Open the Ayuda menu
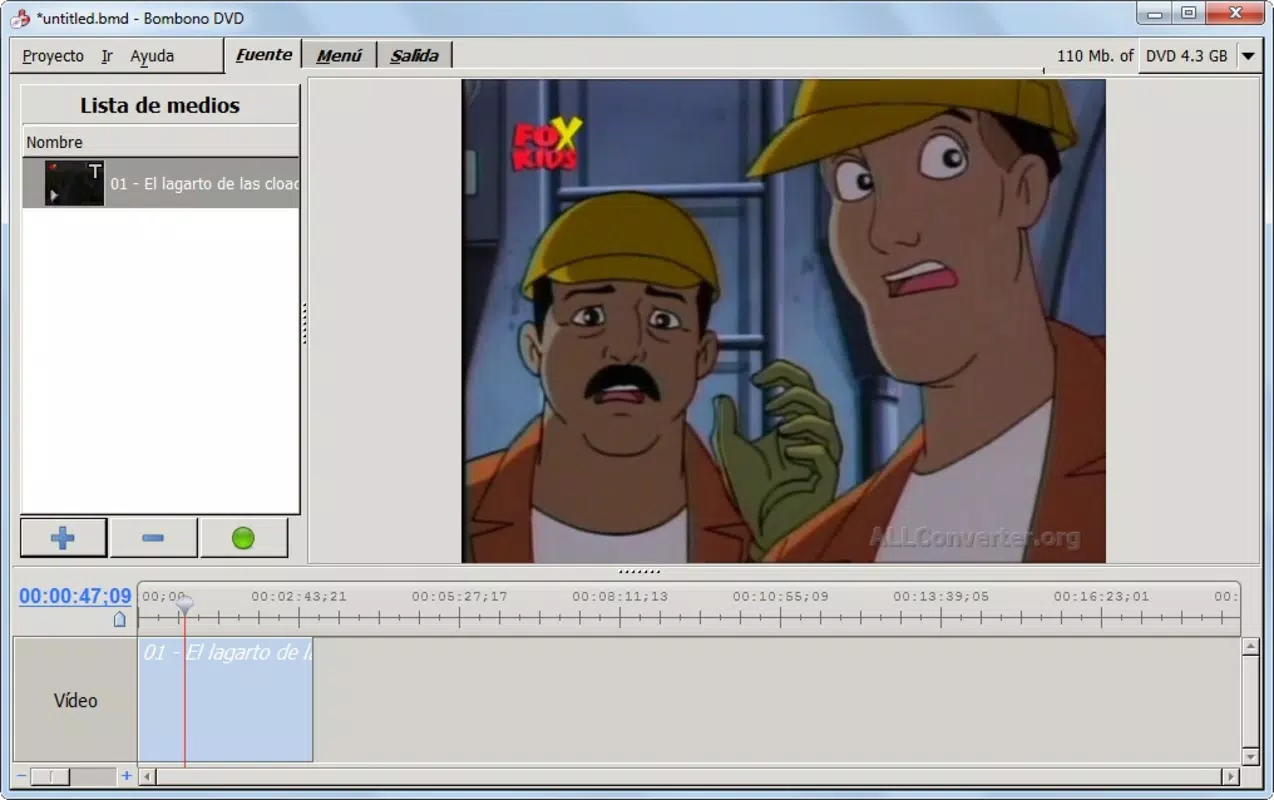The height and width of the screenshot is (800, 1274). pyautogui.click(x=152, y=56)
